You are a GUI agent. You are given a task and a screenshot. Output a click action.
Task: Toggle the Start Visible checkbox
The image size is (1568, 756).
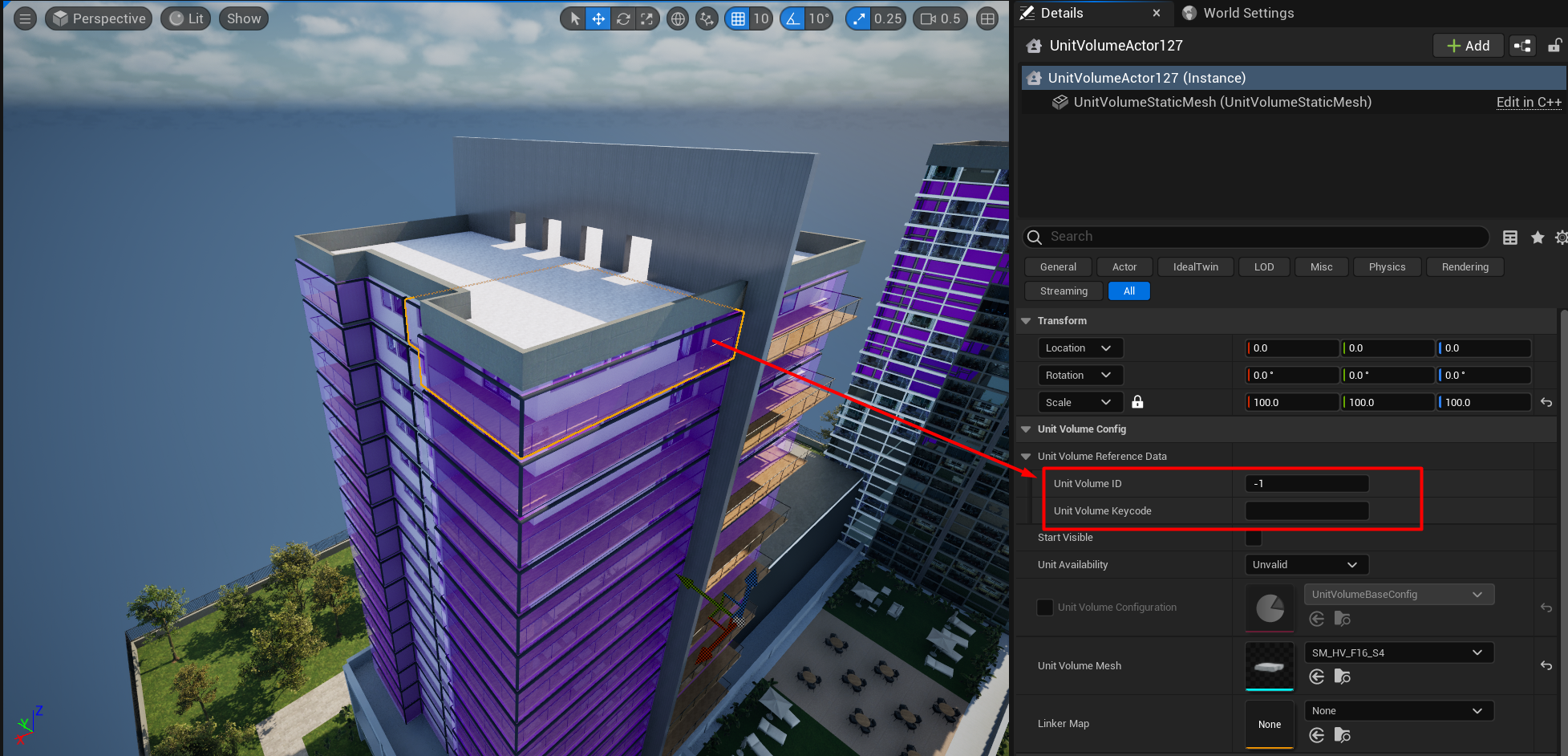1254,538
